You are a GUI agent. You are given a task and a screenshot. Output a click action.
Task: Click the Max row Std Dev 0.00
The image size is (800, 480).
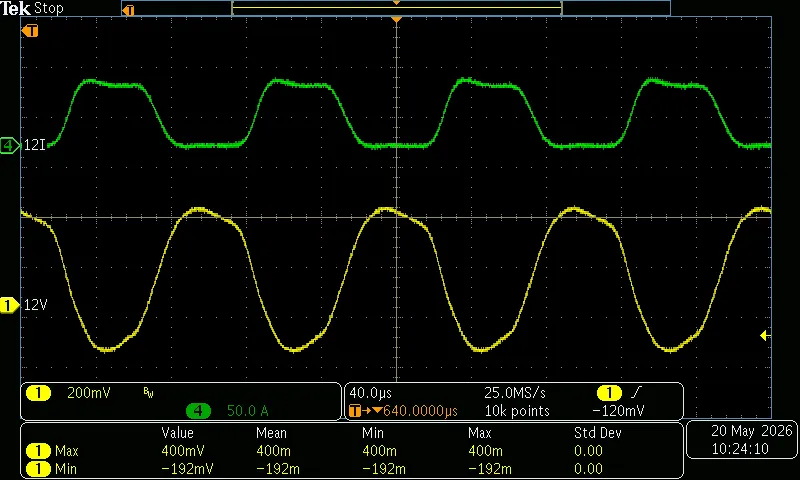[x=588, y=451]
